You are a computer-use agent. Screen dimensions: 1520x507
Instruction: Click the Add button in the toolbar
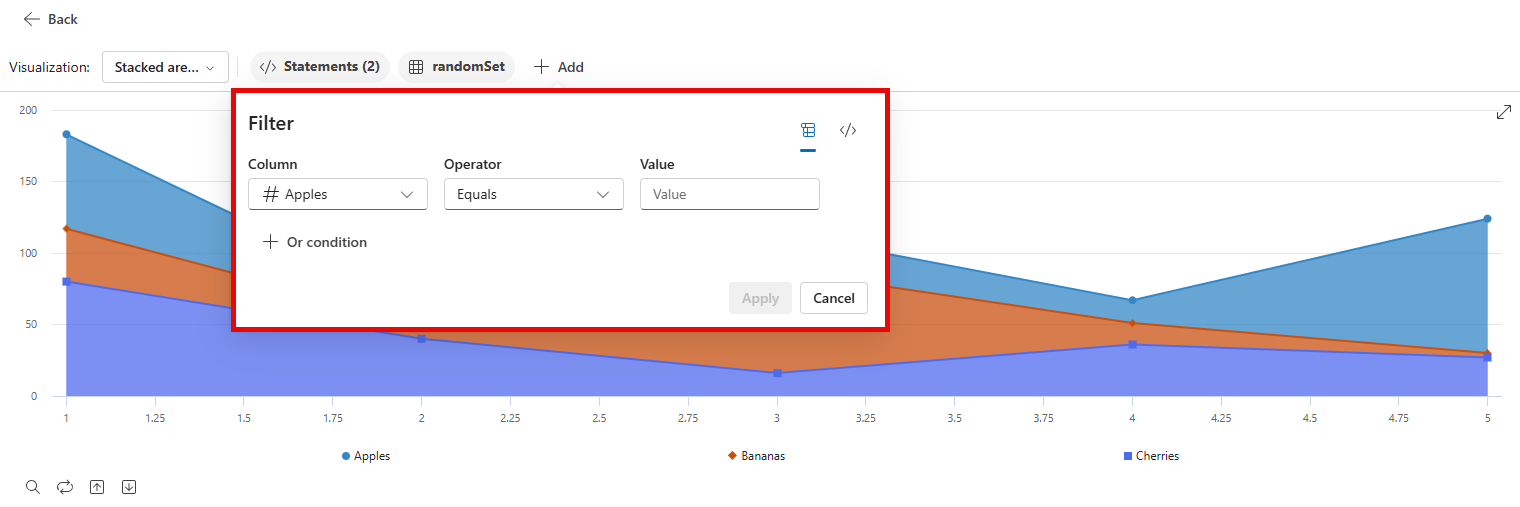coord(558,67)
